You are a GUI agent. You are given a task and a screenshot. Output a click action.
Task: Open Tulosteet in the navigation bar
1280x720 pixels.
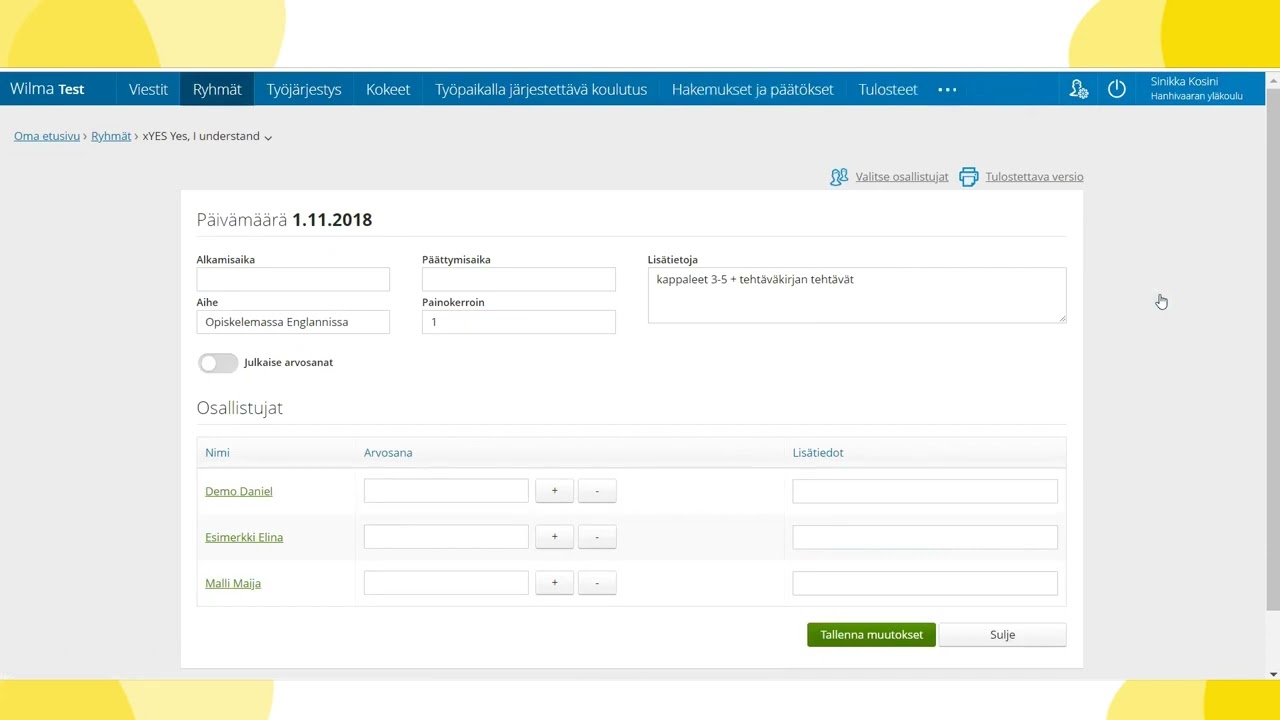click(888, 89)
